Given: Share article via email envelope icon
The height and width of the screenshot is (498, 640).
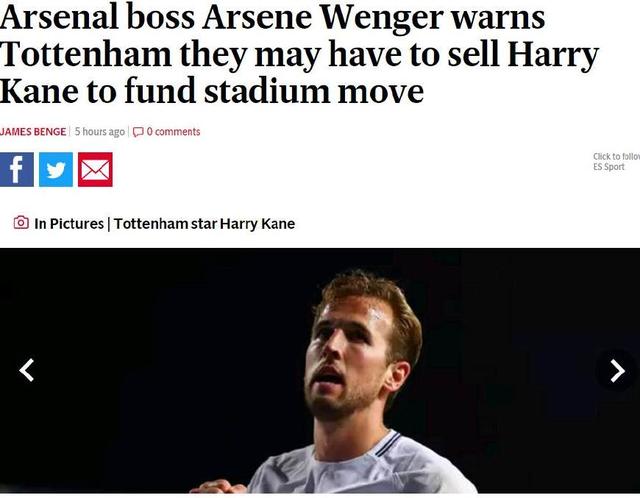Looking at the screenshot, I should [95, 170].
